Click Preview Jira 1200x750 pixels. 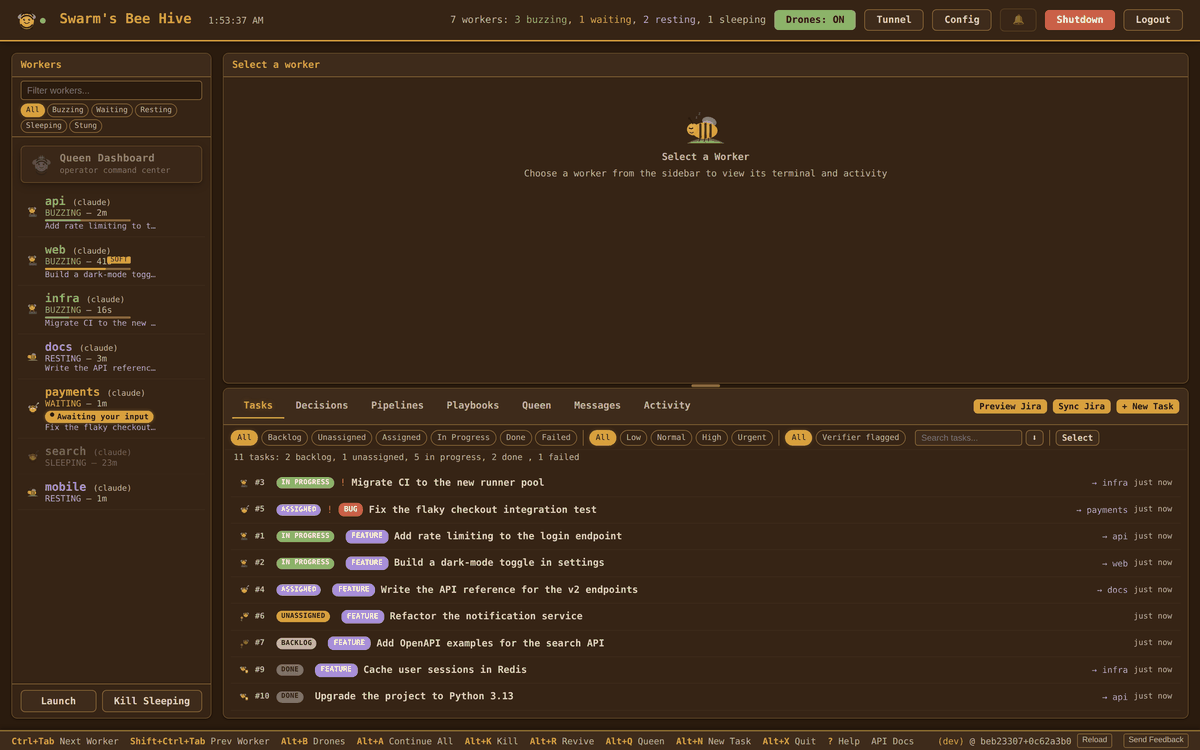(x=1010, y=406)
